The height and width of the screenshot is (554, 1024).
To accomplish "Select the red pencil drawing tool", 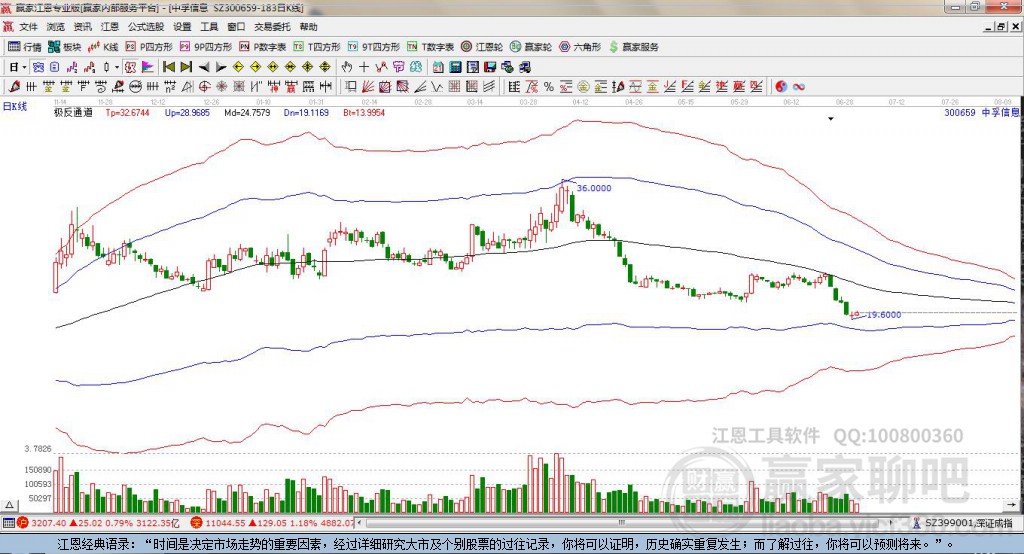I will 15,87.
